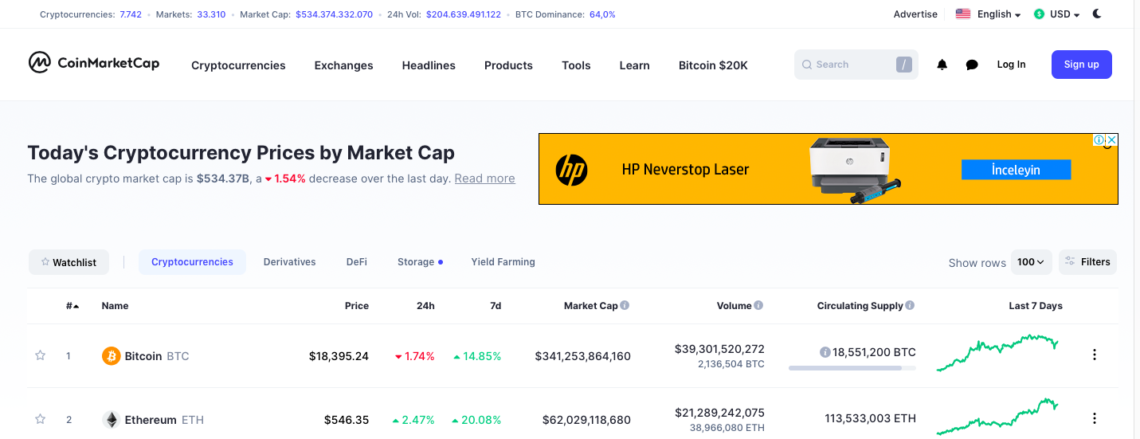Expand the Show rows 100 dropdown

(1031, 262)
